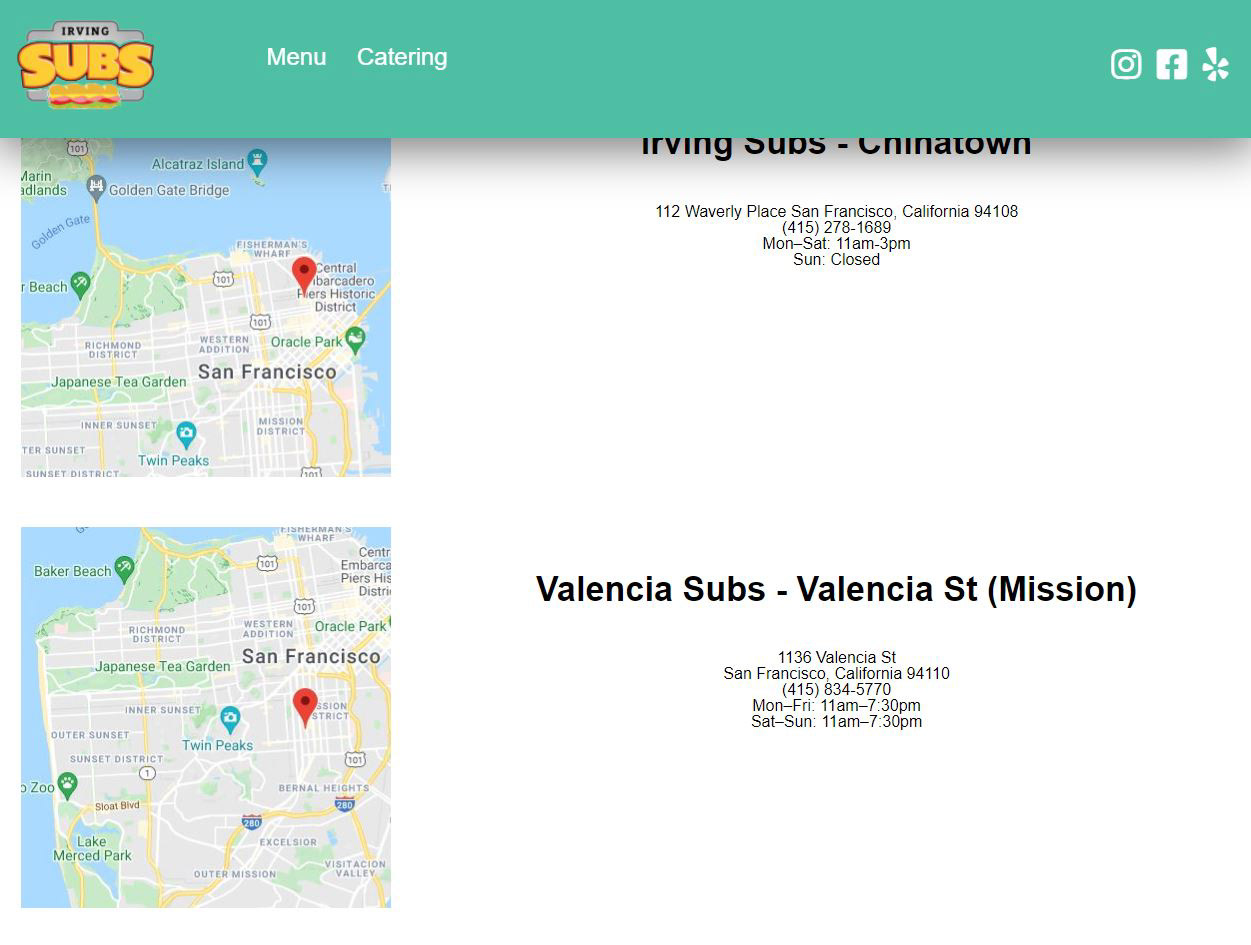Open the Menu navigation link

[296, 57]
